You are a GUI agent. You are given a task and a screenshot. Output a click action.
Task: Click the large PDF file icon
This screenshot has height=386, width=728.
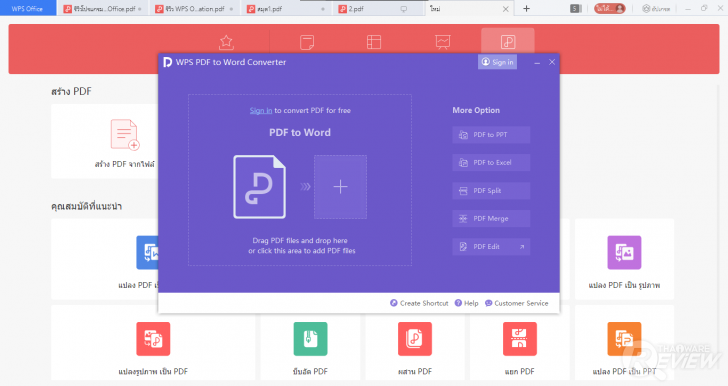(x=260, y=187)
